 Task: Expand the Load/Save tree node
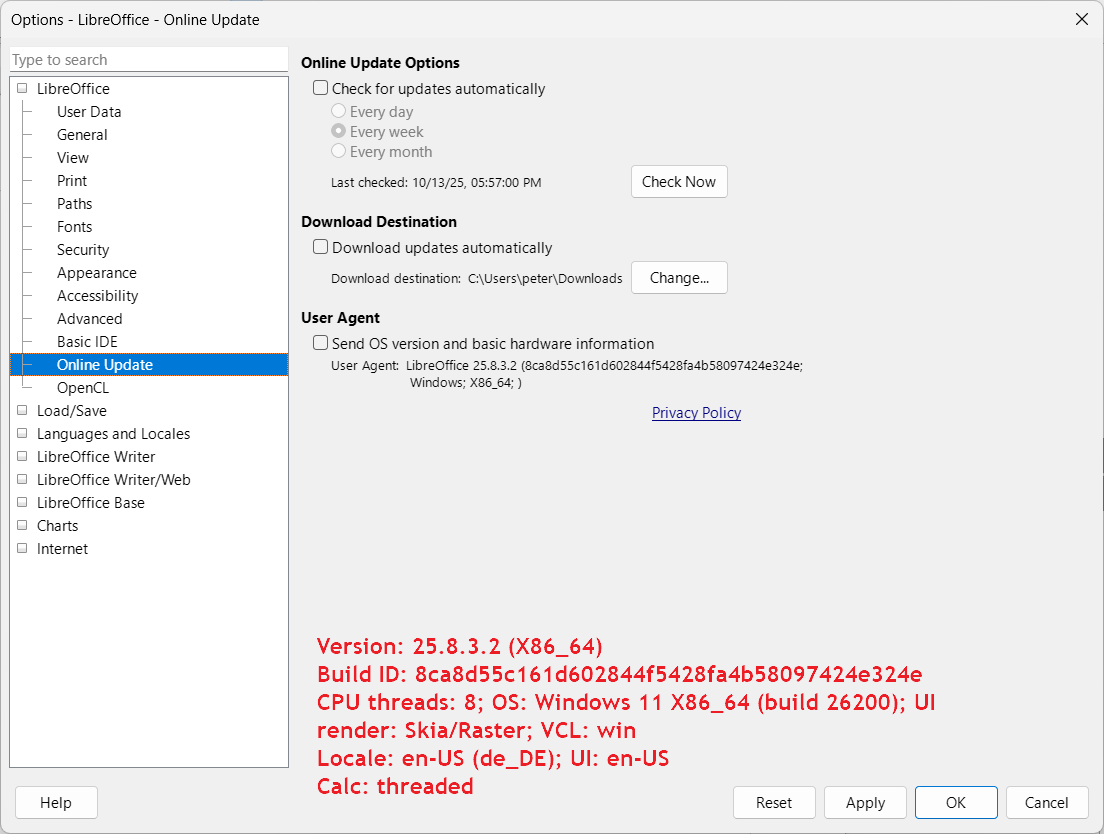[22, 411]
